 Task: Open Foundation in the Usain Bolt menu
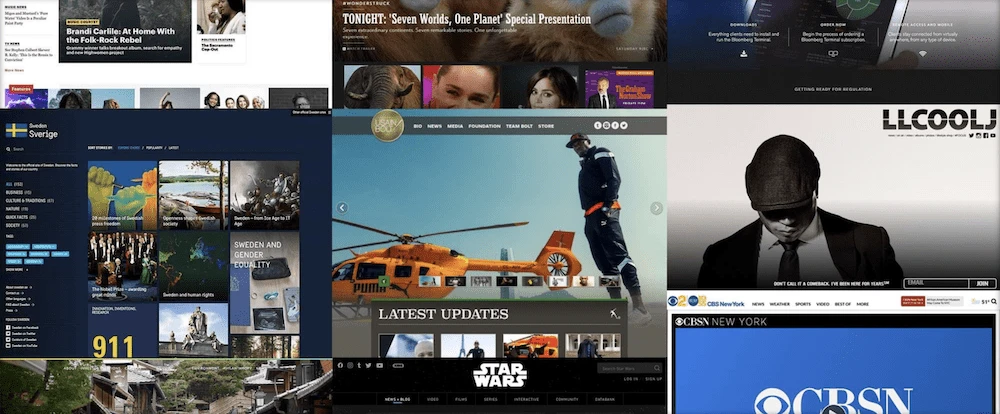[x=484, y=126]
